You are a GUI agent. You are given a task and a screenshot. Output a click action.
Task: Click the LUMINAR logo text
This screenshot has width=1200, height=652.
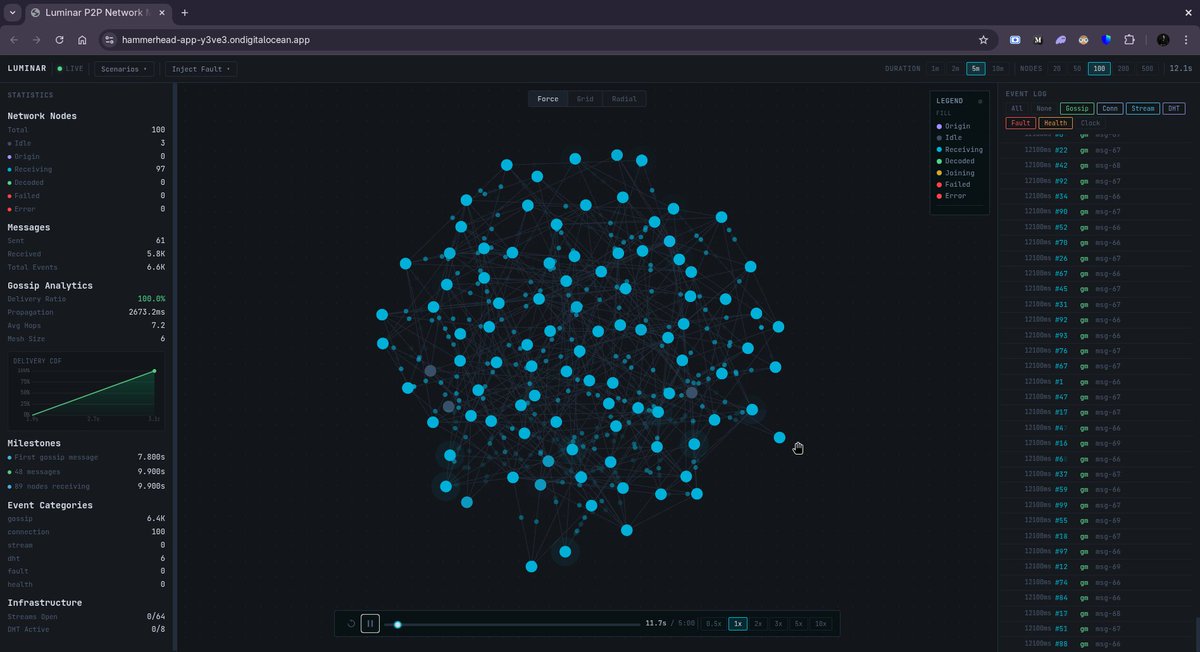click(x=27, y=69)
